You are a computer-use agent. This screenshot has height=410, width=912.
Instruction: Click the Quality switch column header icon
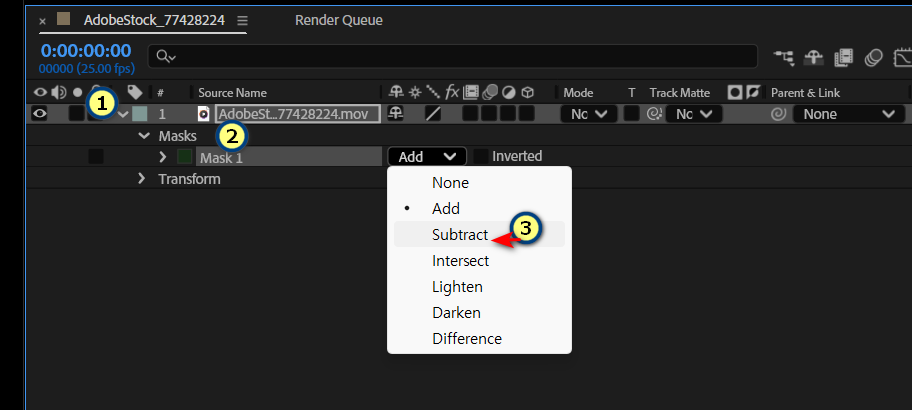pyautogui.click(x=433, y=92)
